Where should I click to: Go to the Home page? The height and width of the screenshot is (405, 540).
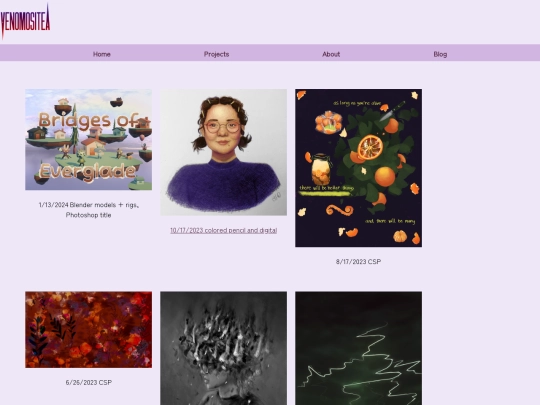pyautogui.click(x=102, y=54)
